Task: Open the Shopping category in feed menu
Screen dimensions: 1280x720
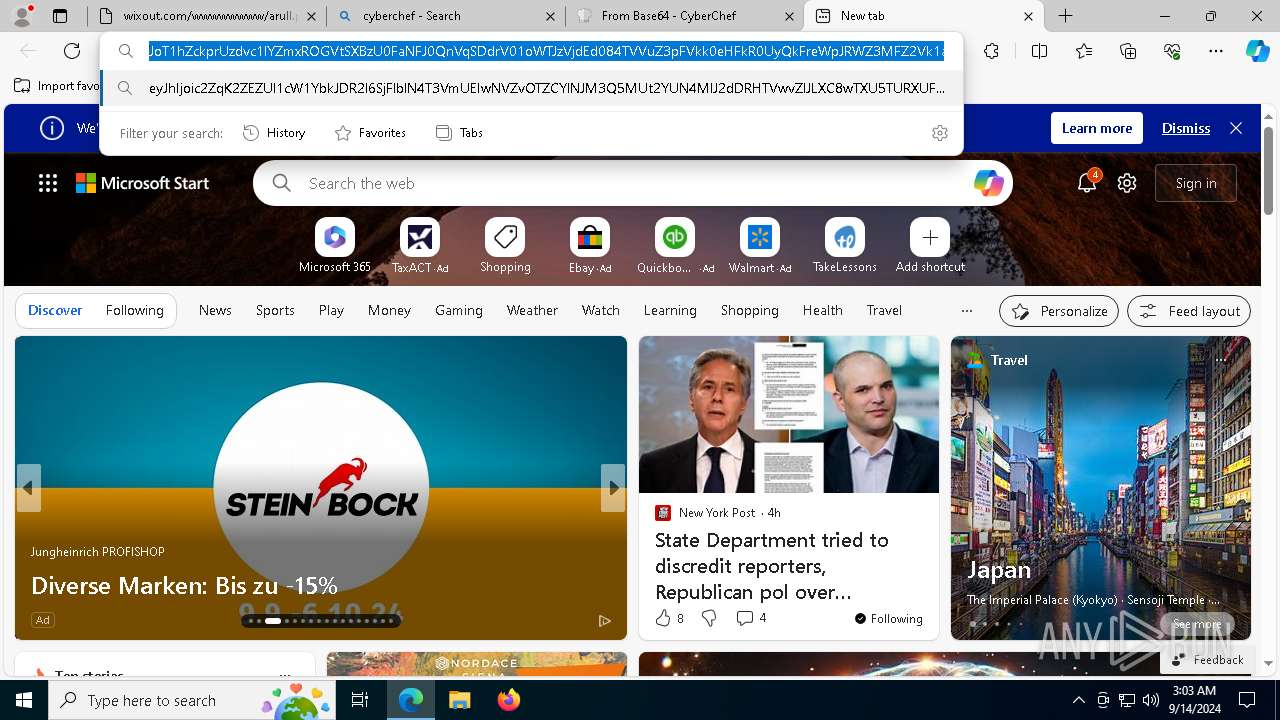Action: point(750,310)
